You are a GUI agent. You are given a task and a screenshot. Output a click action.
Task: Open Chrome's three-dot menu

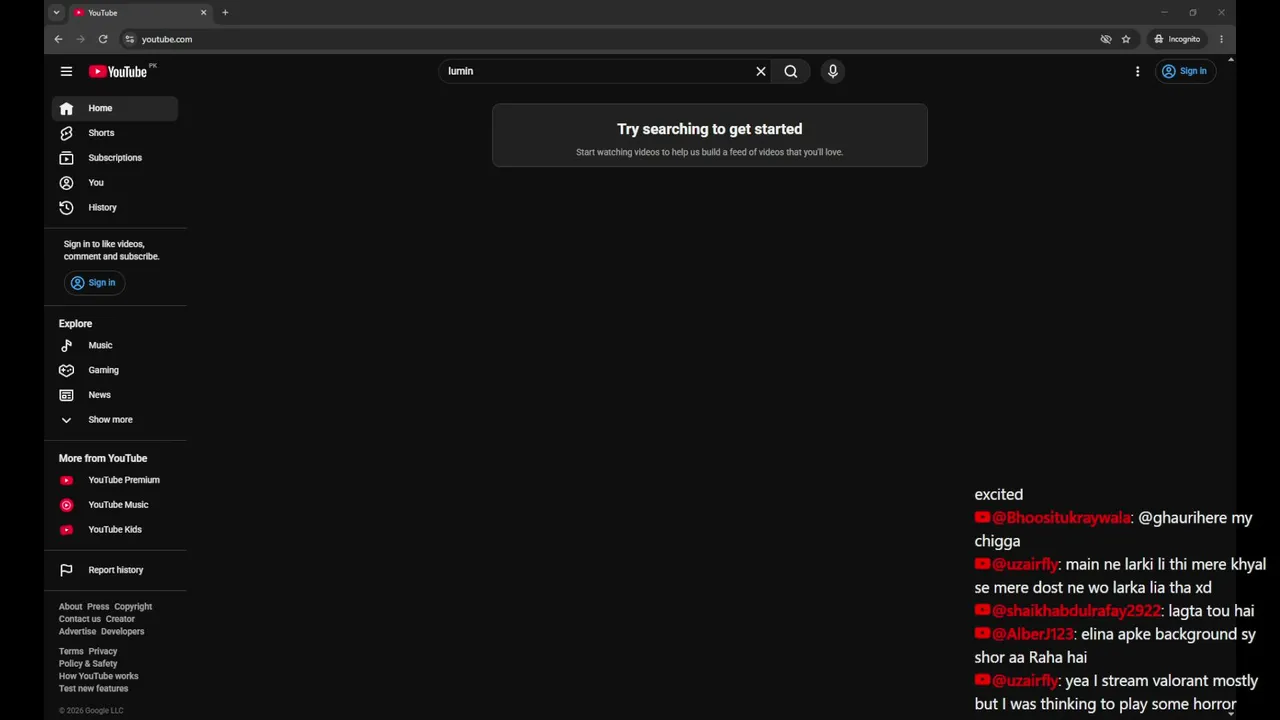point(1221,39)
